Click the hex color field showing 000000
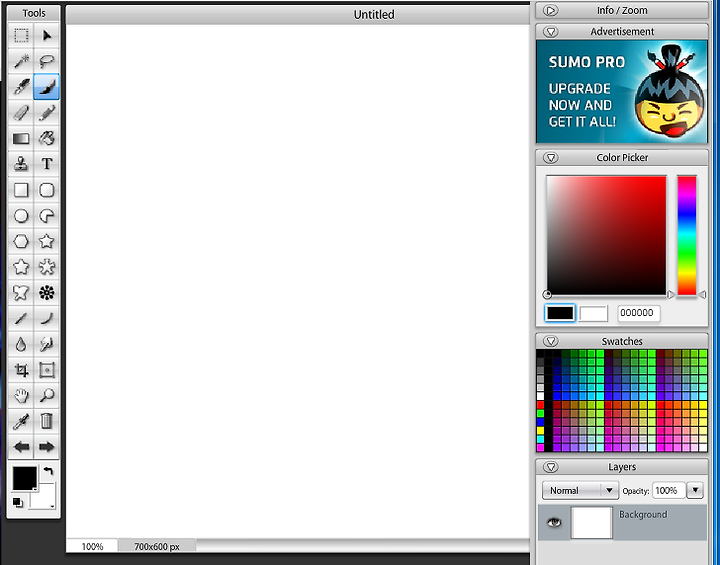This screenshot has width=720, height=565. (x=638, y=313)
